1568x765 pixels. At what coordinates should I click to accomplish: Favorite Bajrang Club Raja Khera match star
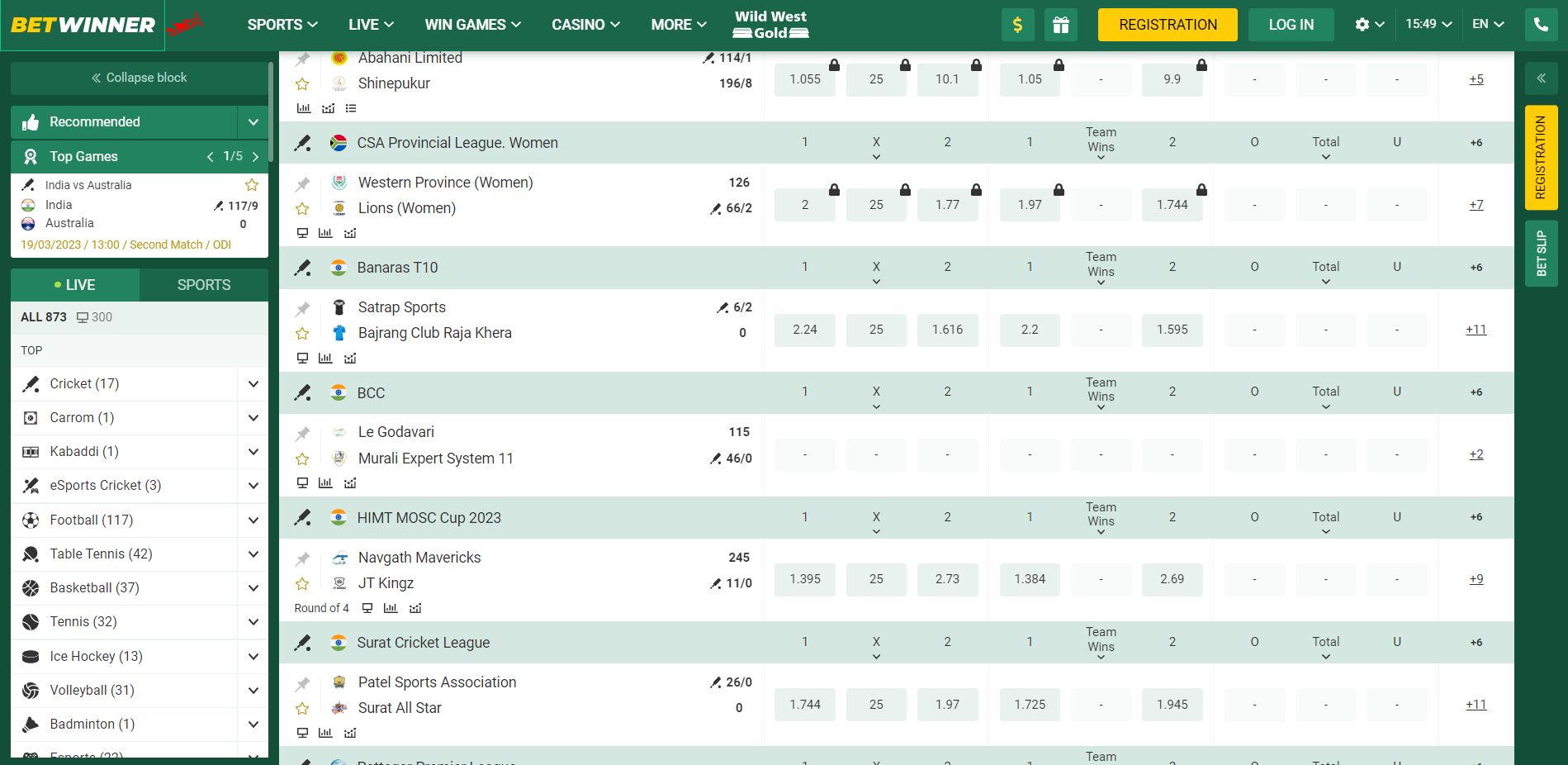pyautogui.click(x=302, y=334)
